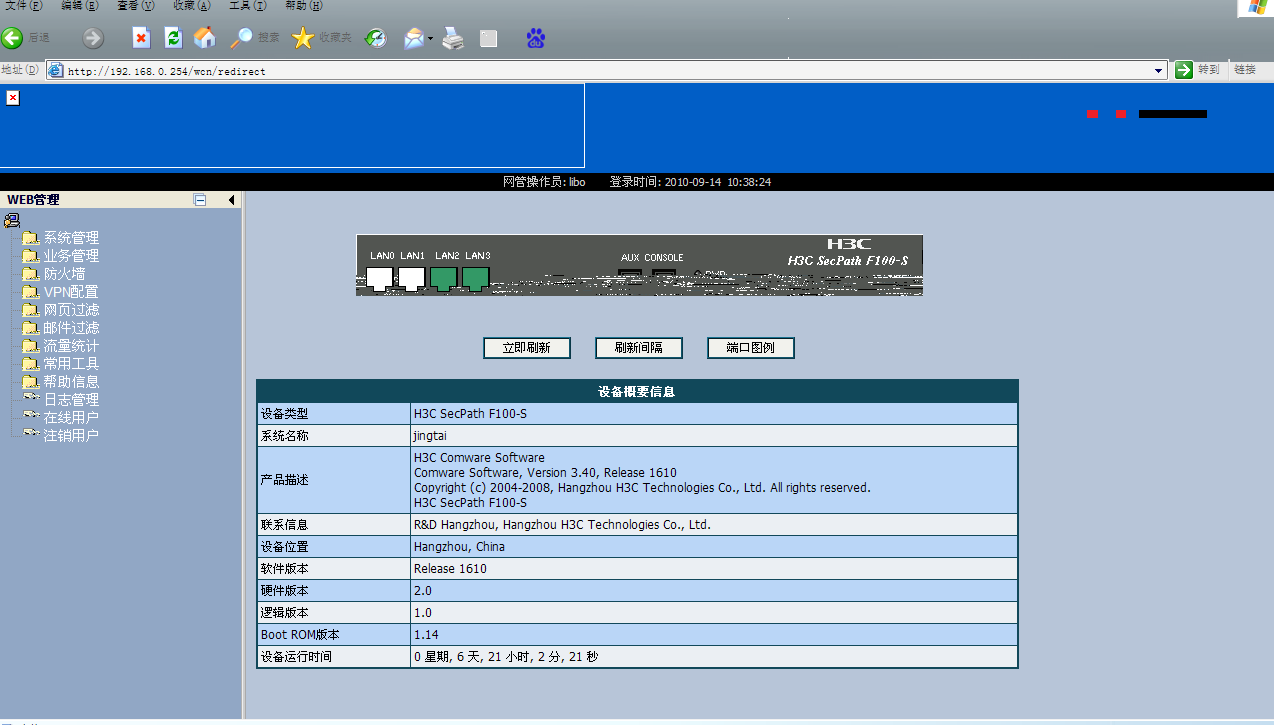Click the Print icon in toolbar

point(453,39)
